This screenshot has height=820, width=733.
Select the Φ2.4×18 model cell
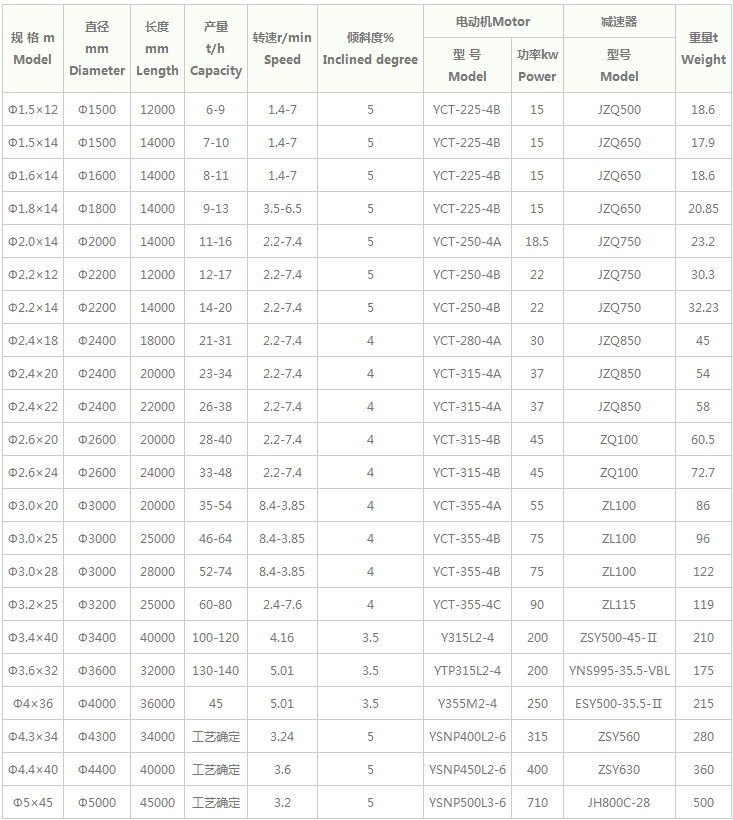[33, 341]
